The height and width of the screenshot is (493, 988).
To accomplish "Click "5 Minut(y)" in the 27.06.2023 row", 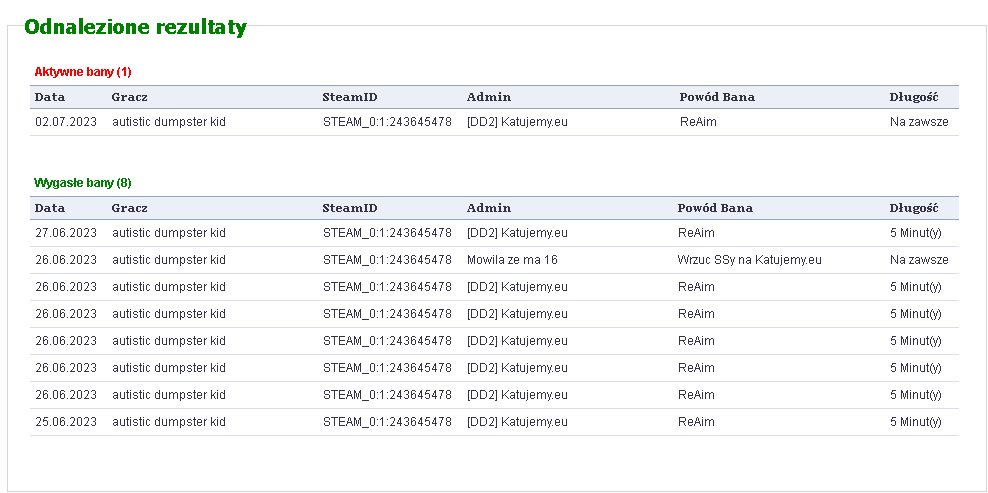I will point(916,233).
